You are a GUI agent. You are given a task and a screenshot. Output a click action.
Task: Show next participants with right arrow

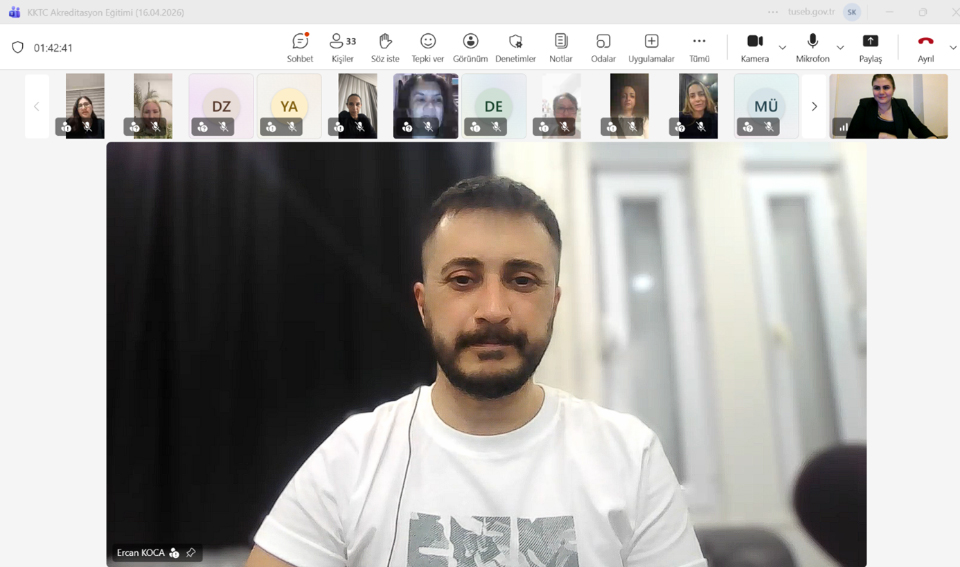coord(814,106)
